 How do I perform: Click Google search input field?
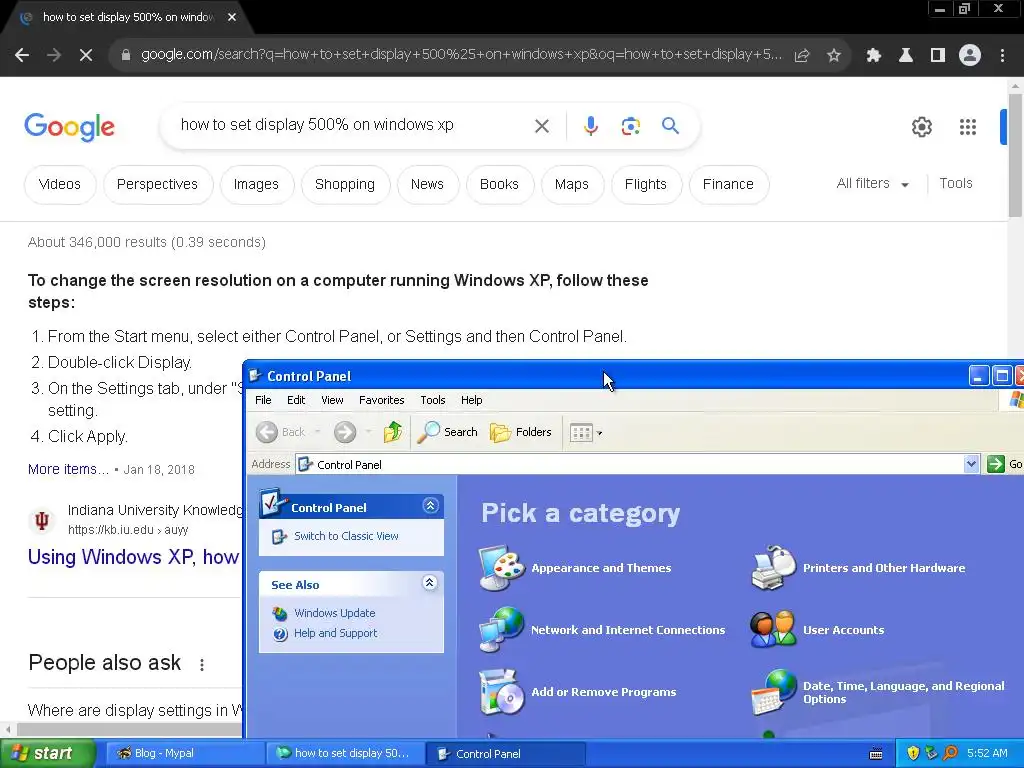click(353, 125)
